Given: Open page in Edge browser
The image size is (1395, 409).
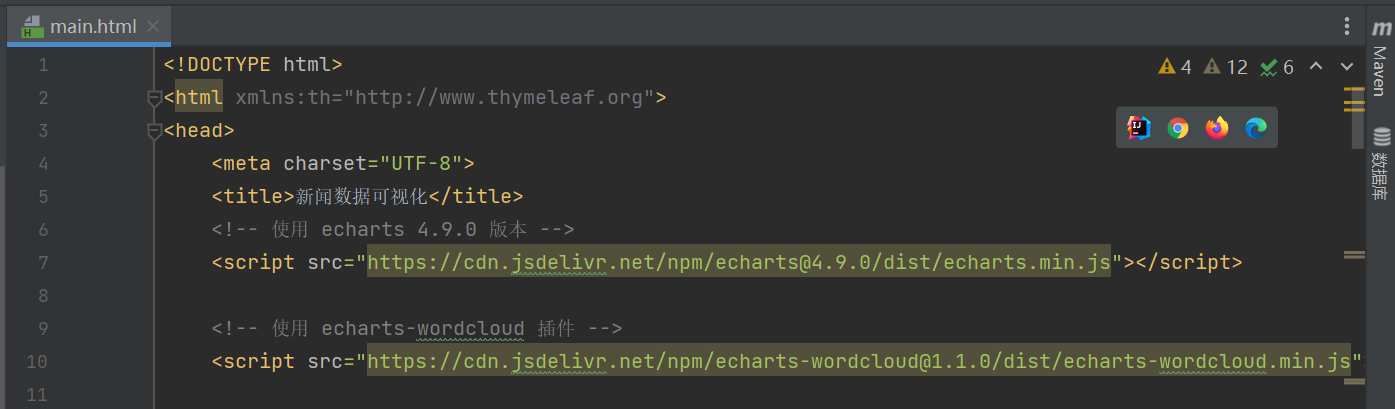Looking at the screenshot, I should click(x=1256, y=128).
